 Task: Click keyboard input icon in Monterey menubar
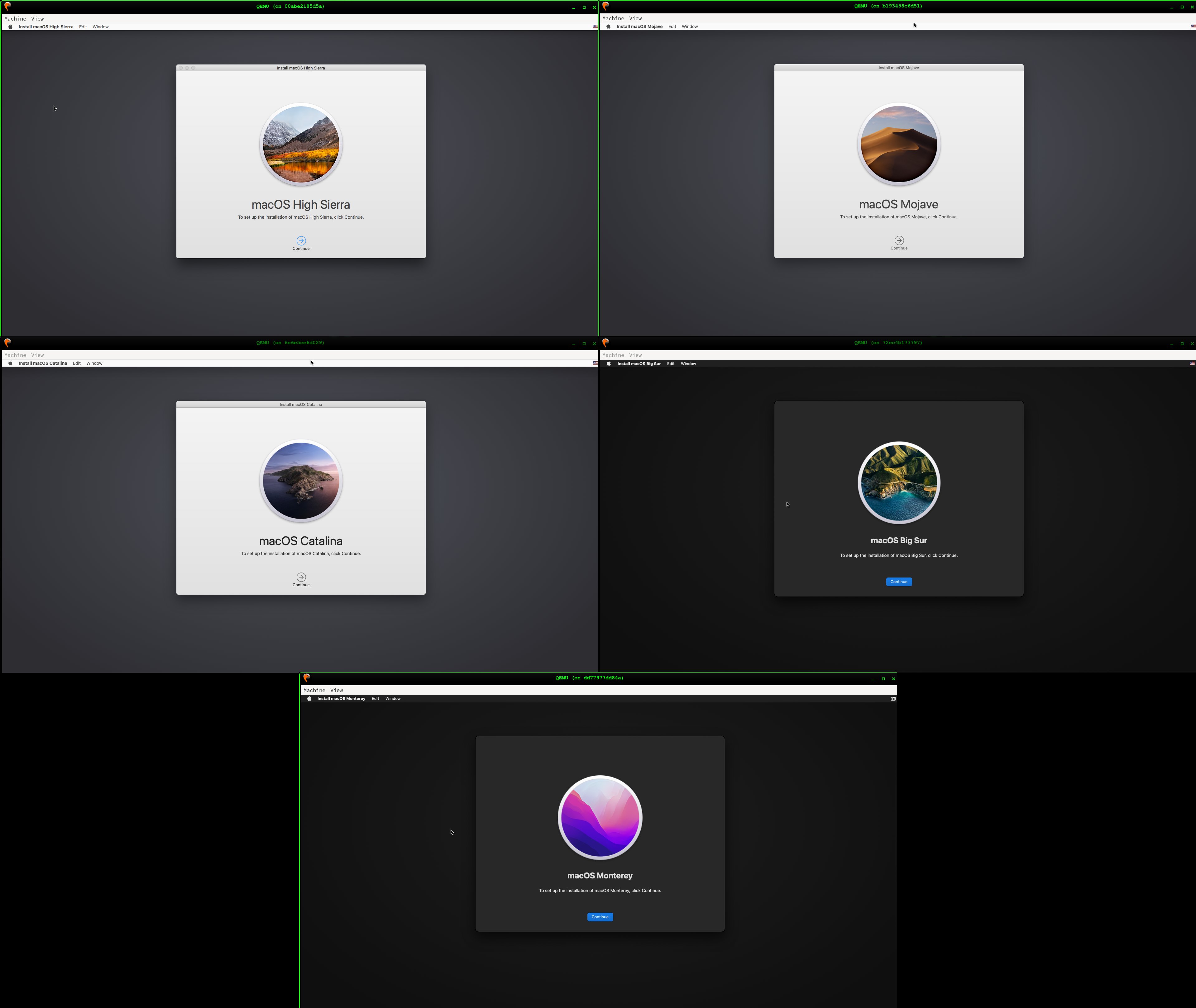click(893, 699)
